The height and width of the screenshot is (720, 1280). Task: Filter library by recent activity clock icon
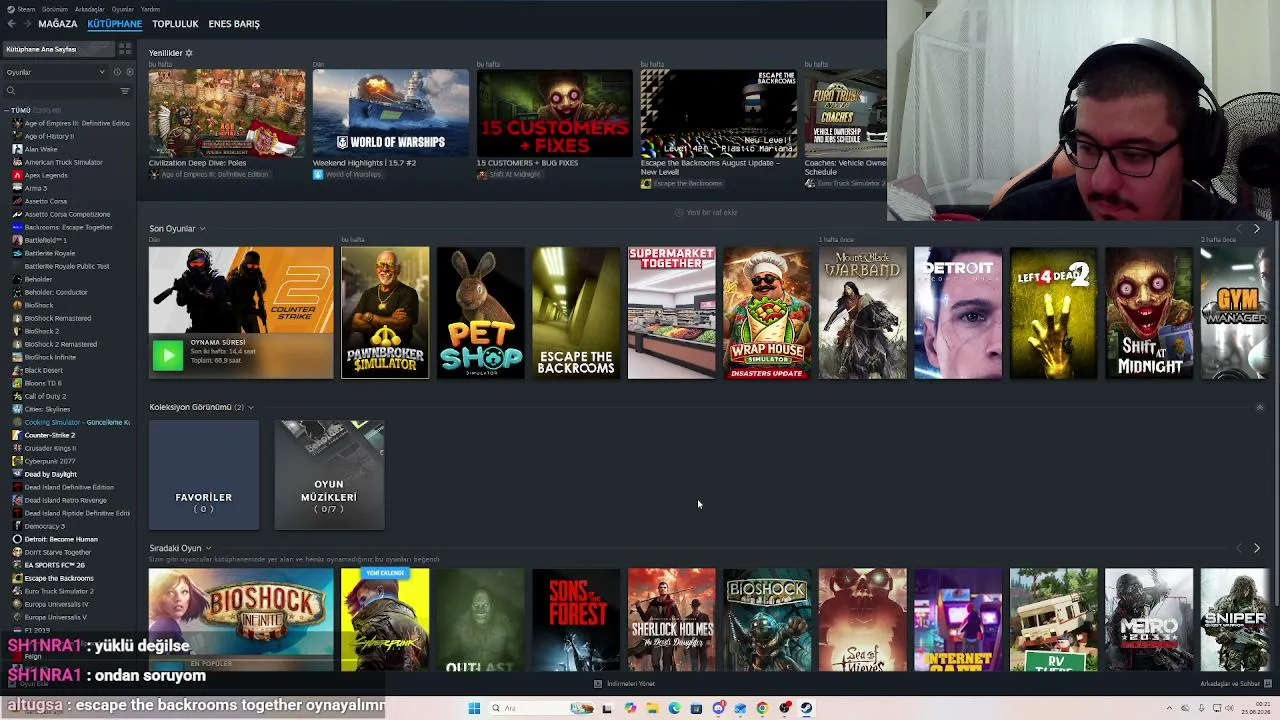tap(117, 72)
